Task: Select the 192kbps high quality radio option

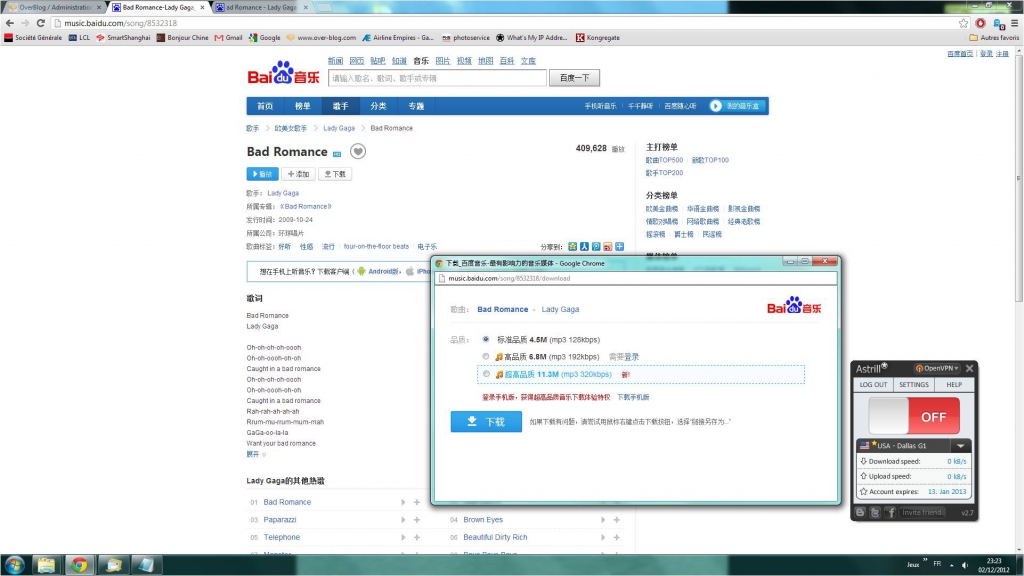Action: [x=486, y=357]
